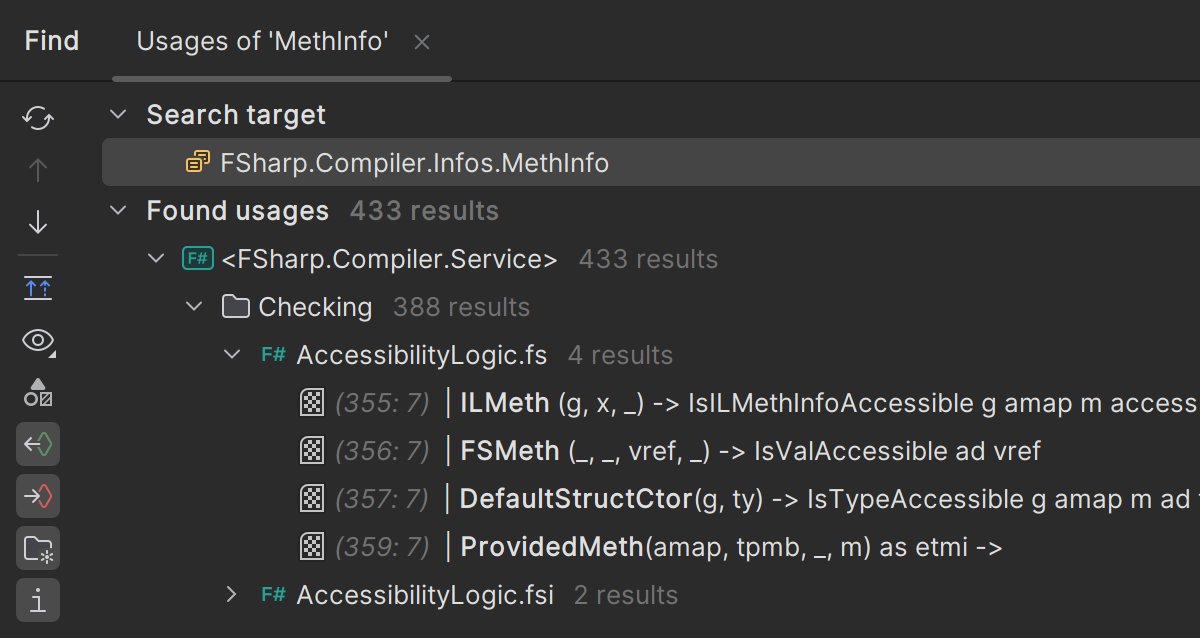The height and width of the screenshot is (638, 1200).
Task: Close the Usages of 'MethInfo' tab
Action: [x=422, y=42]
